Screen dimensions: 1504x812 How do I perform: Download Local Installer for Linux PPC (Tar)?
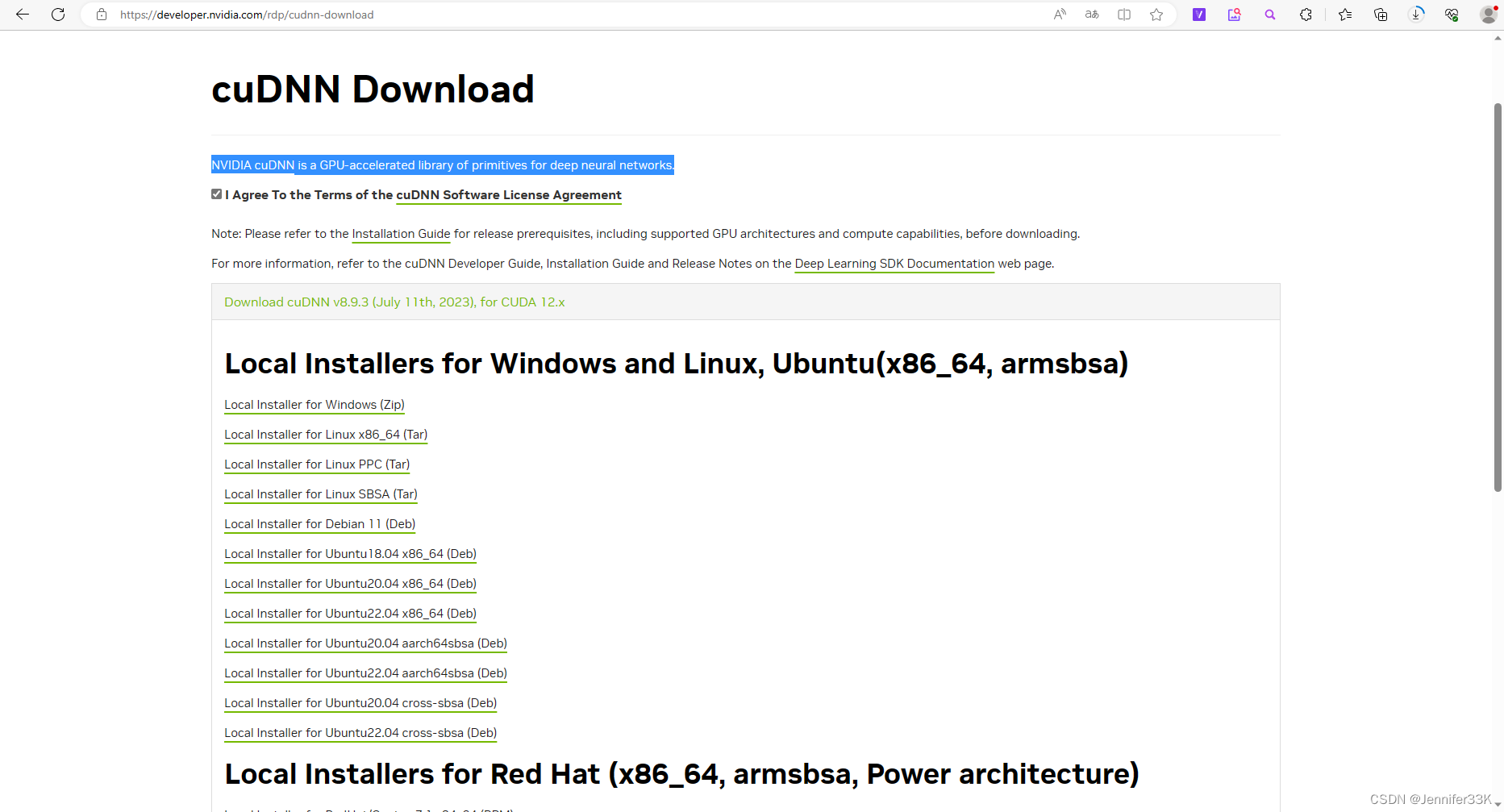317,464
